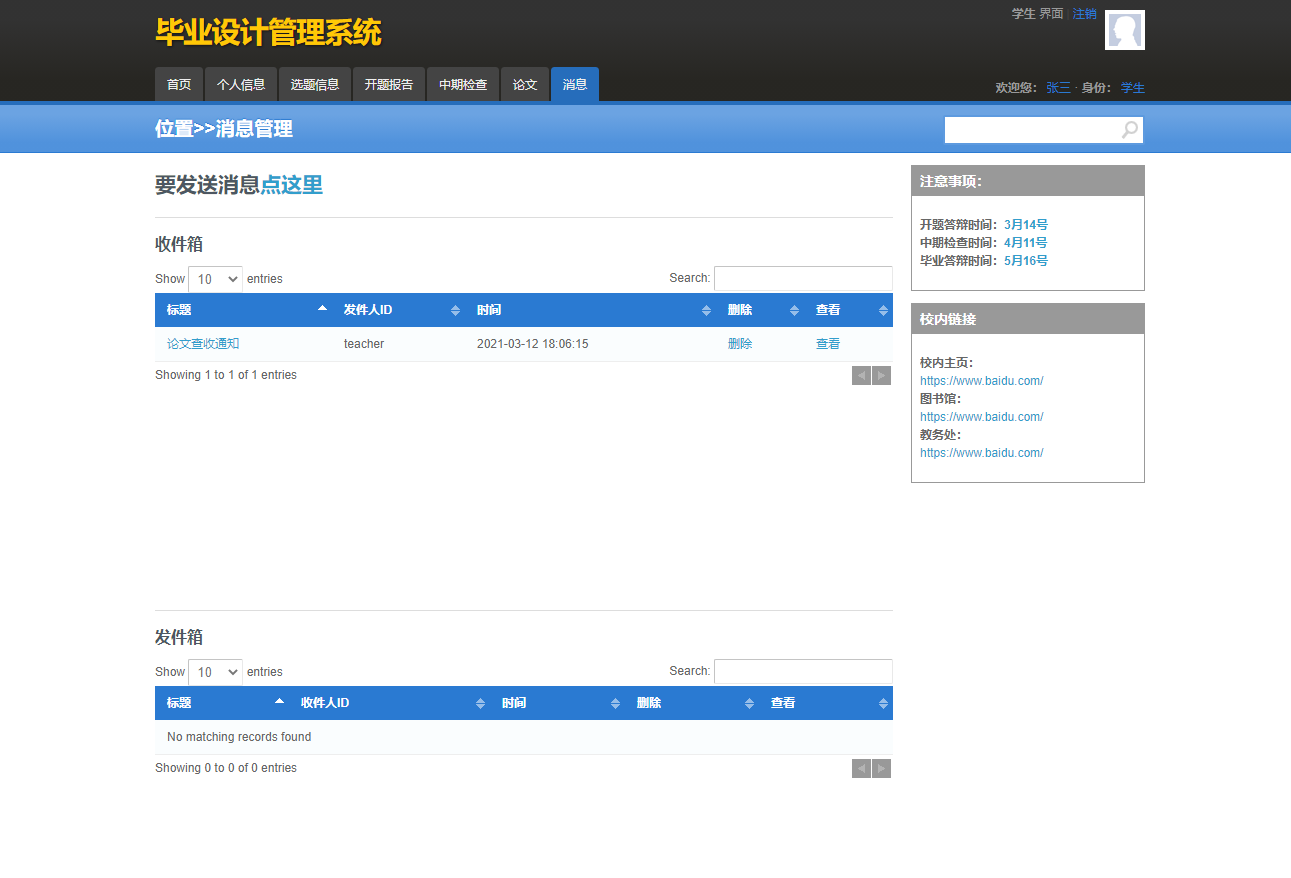Screen dimensions: 1291x878
Task: Switch to the 开题报告 tab
Action: coord(388,84)
